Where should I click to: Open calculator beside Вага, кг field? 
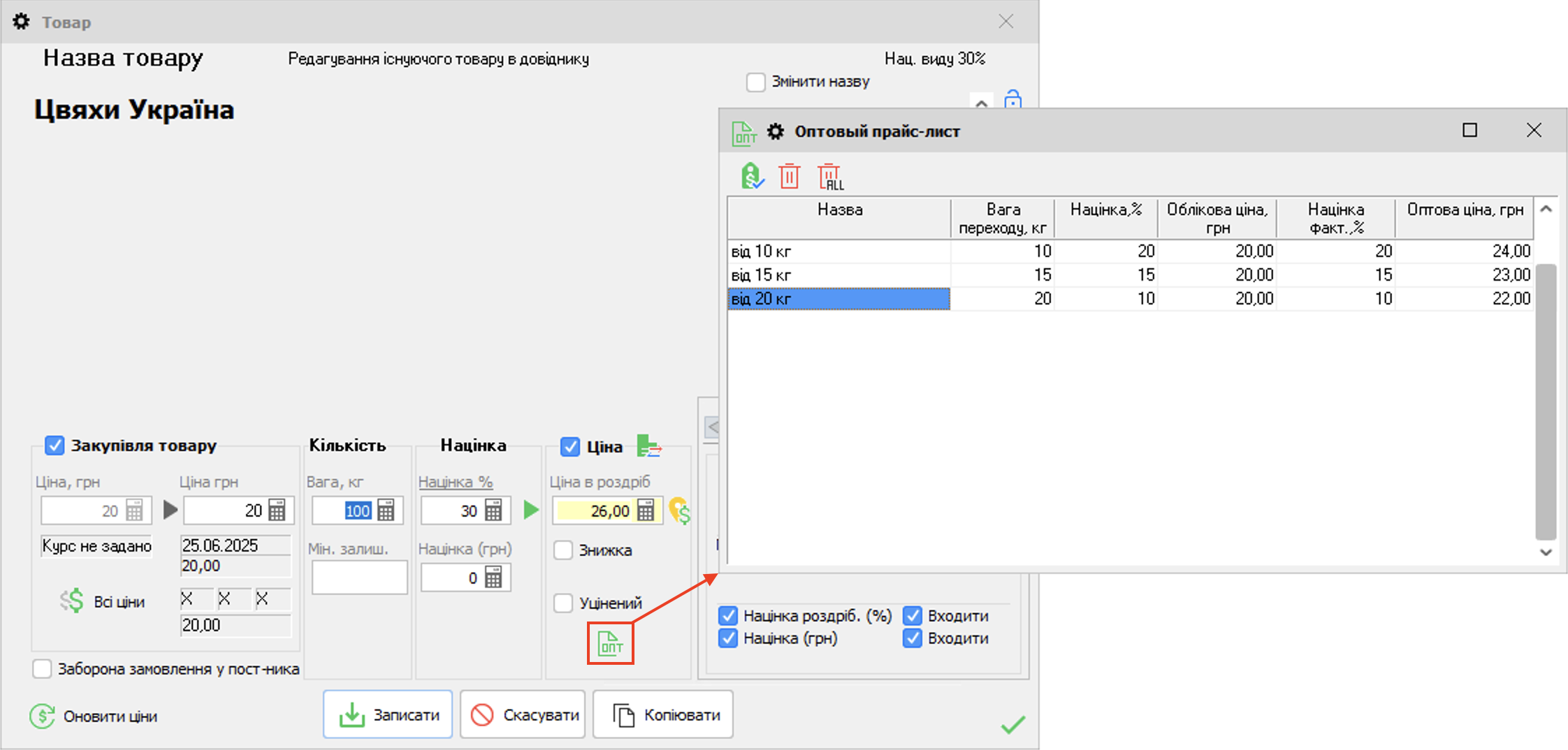pos(386,510)
